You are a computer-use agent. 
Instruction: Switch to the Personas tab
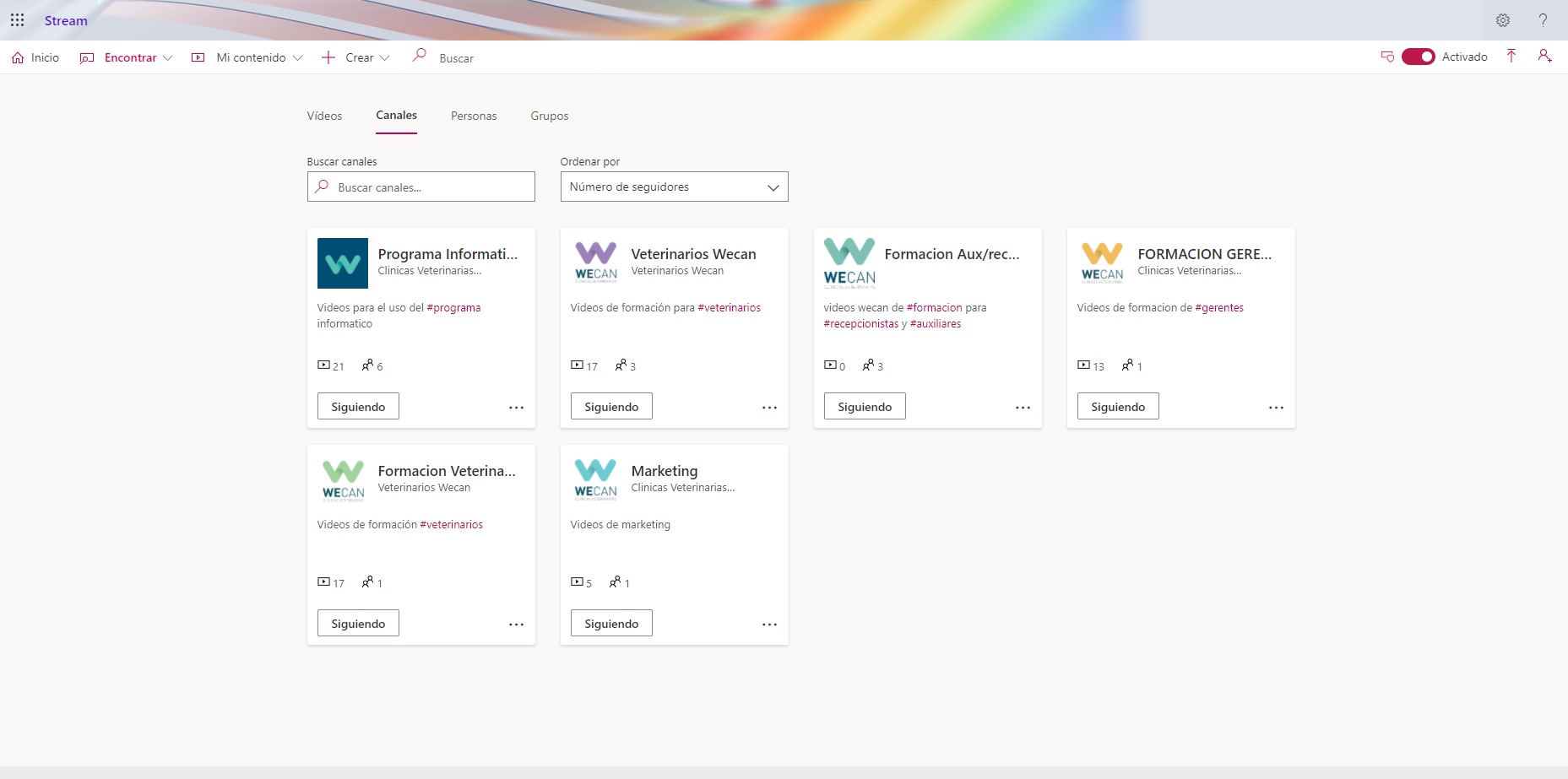click(x=474, y=116)
